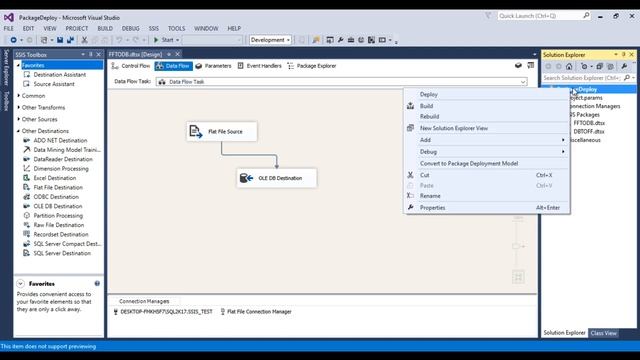
Task: Click the Flat File Source component icon
Action: (x=196, y=131)
